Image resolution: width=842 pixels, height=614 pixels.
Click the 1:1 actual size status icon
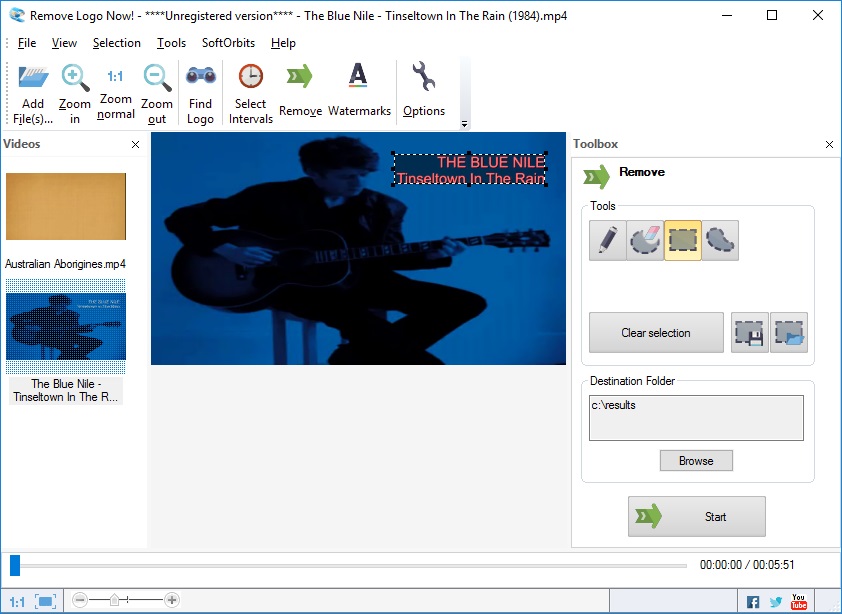click(17, 602)
